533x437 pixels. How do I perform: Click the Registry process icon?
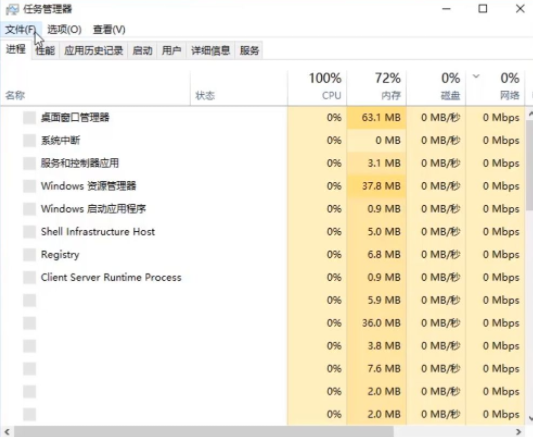click(x=30, y=255)
